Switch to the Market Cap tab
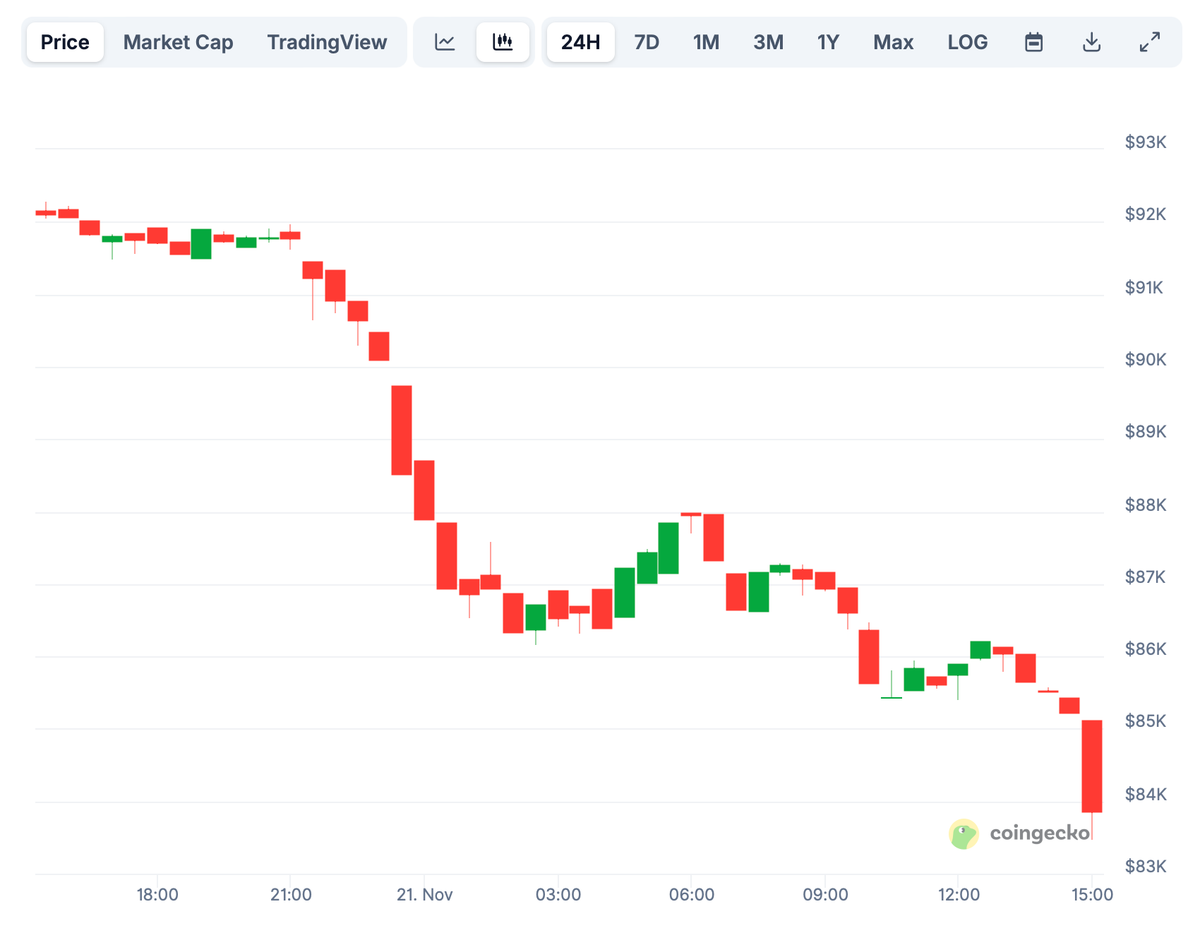This screenshot has height=937, width=1200. [178, 42]
